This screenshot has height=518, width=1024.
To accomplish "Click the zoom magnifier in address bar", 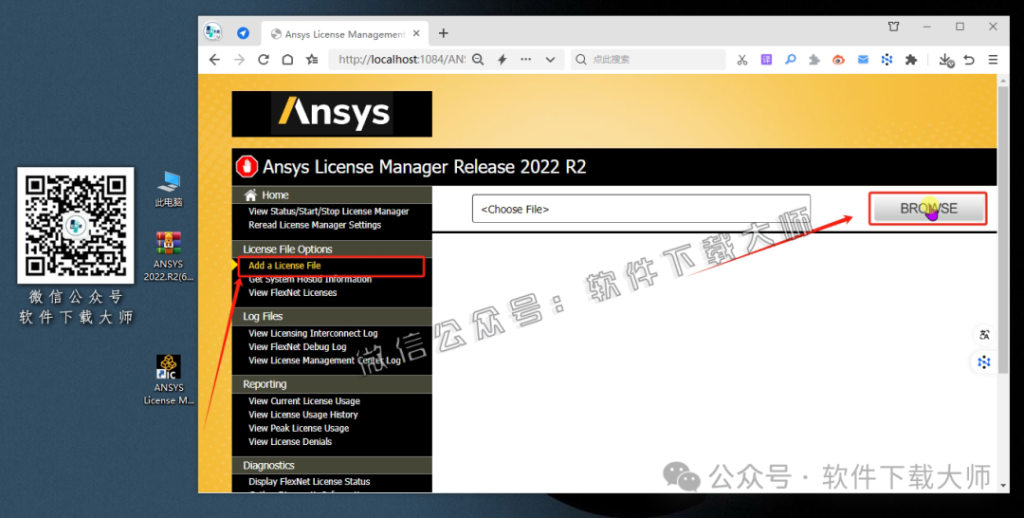I will pos(478,59).
